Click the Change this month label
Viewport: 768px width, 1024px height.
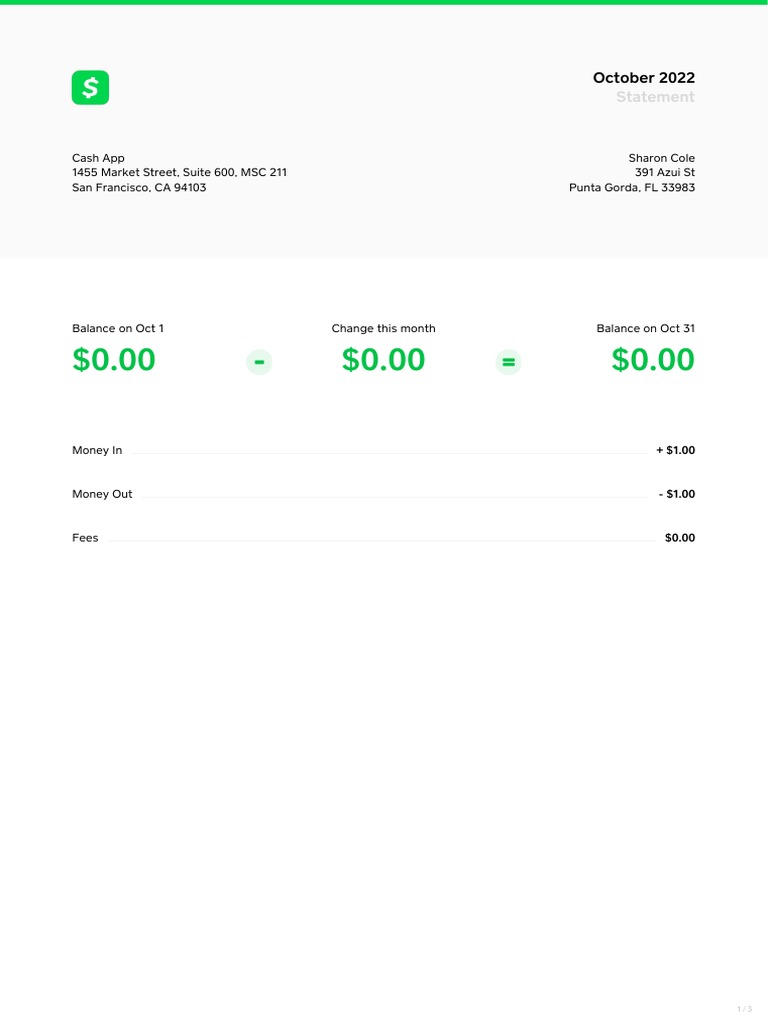383,328
